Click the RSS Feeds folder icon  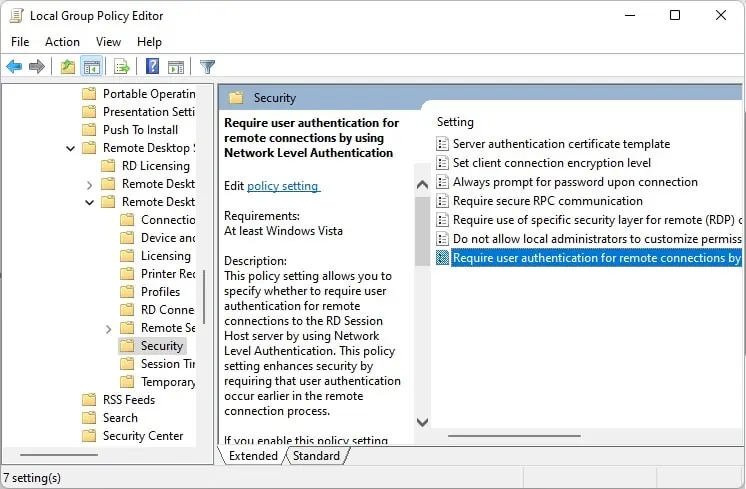89,400
